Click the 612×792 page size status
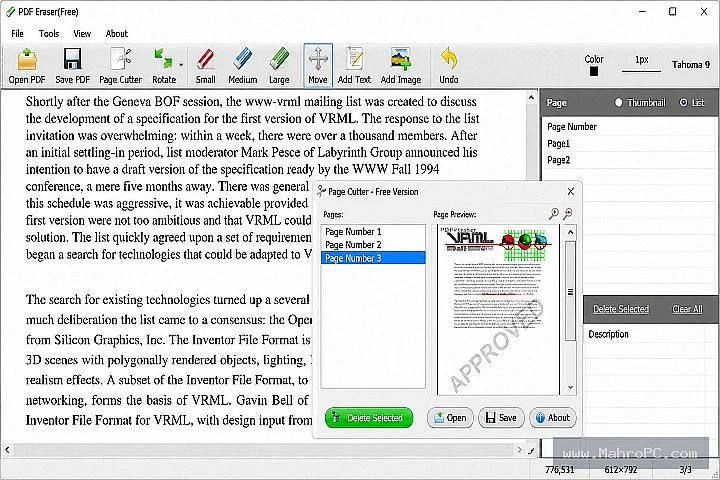The image size is (720, 480). click(x=621, y=469)
